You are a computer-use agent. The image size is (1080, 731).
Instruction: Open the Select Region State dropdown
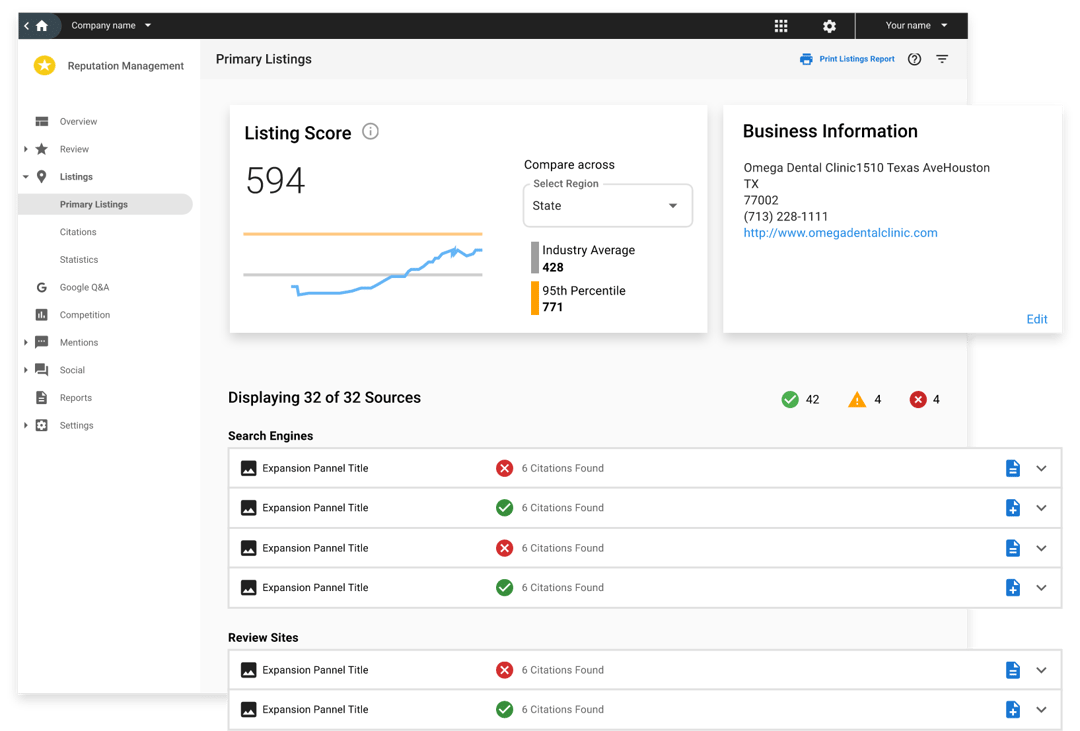point(607,206)
